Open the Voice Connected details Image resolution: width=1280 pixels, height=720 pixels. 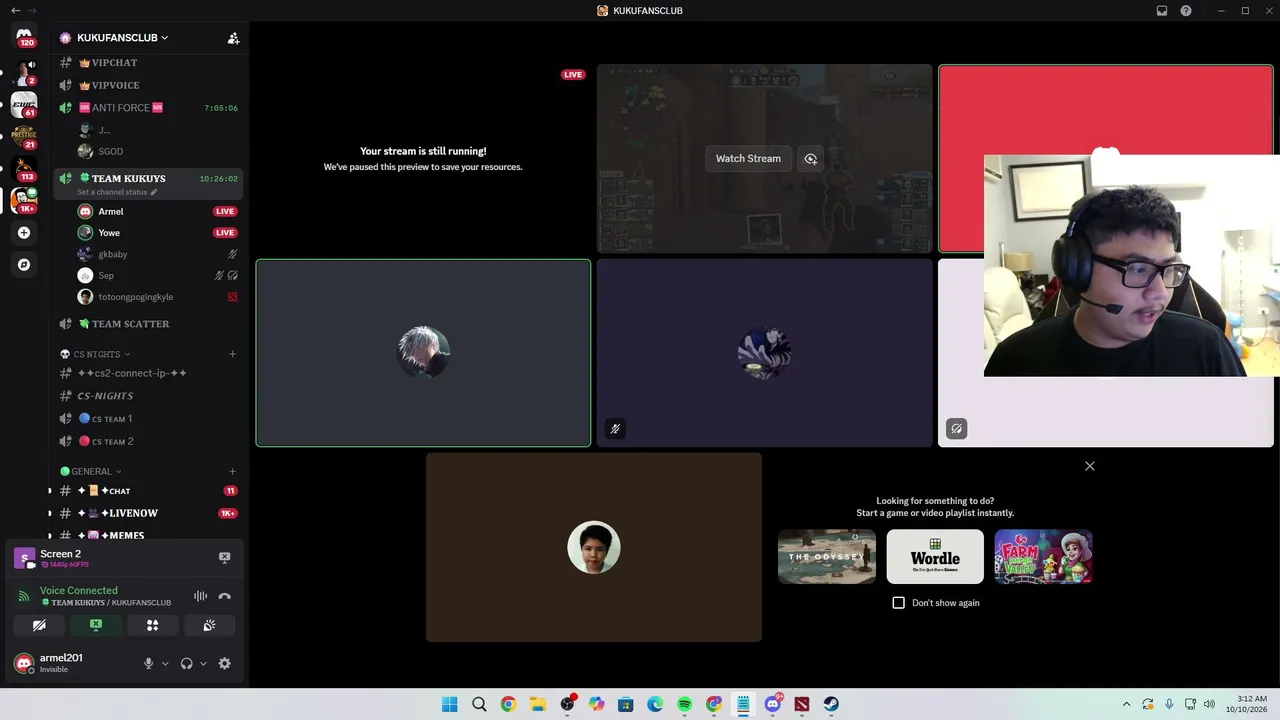point(79,591)
